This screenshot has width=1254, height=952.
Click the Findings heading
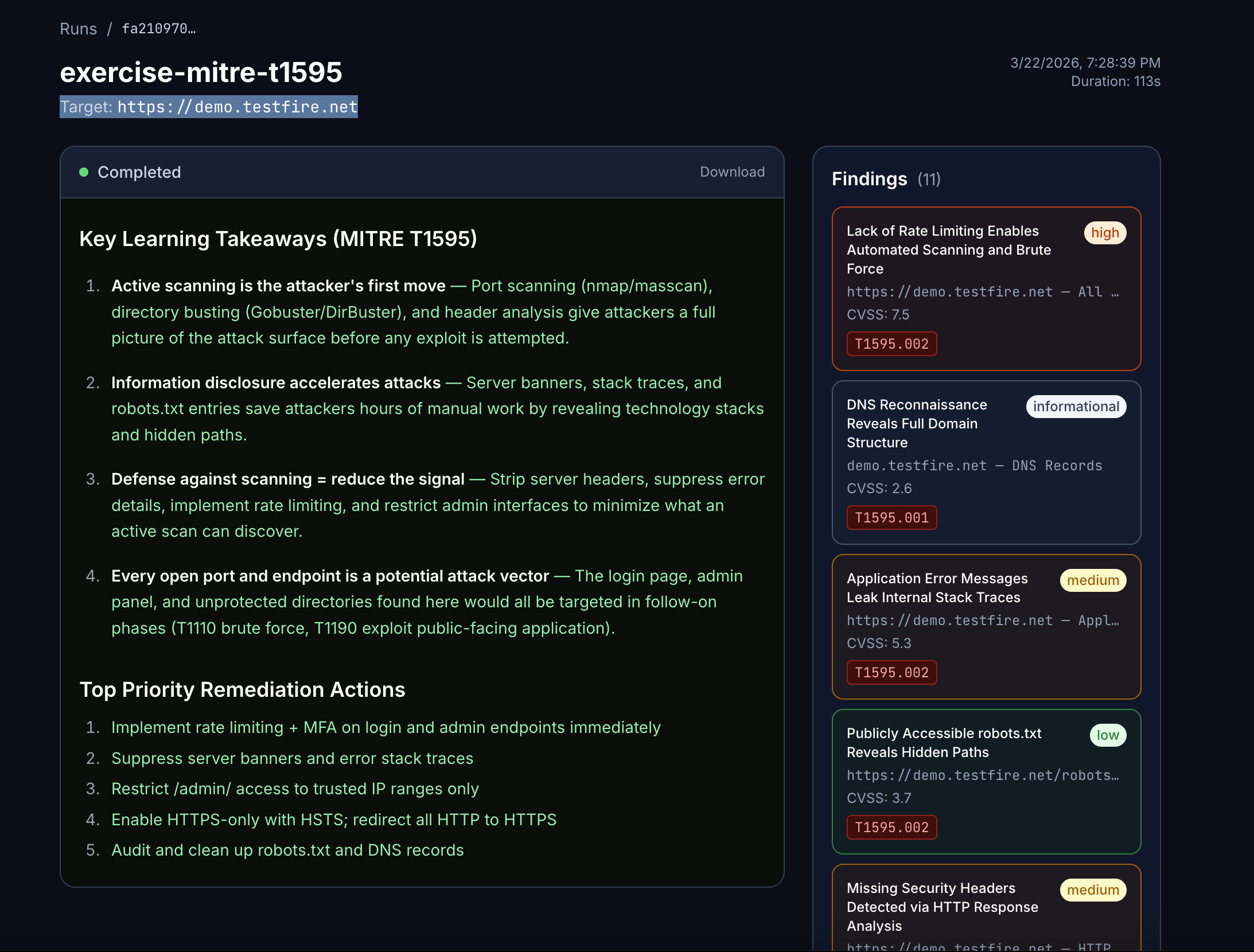(x=870, y=179)
